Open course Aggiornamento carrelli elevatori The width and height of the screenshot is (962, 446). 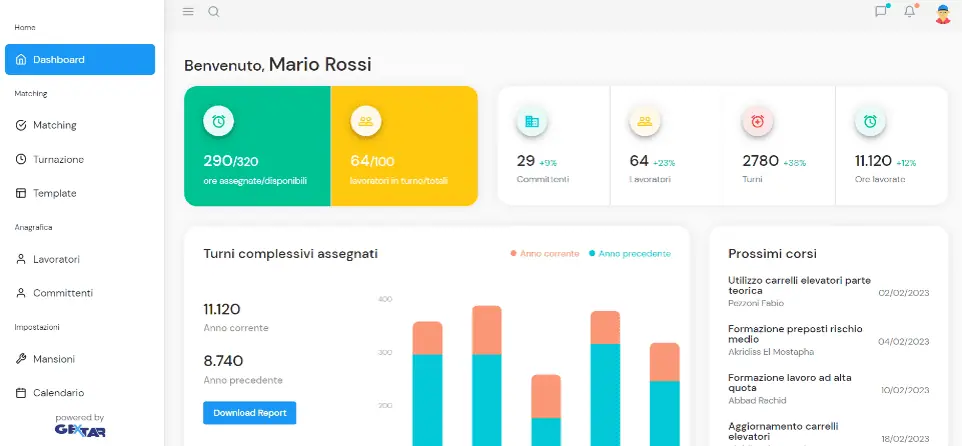(783, 431)
